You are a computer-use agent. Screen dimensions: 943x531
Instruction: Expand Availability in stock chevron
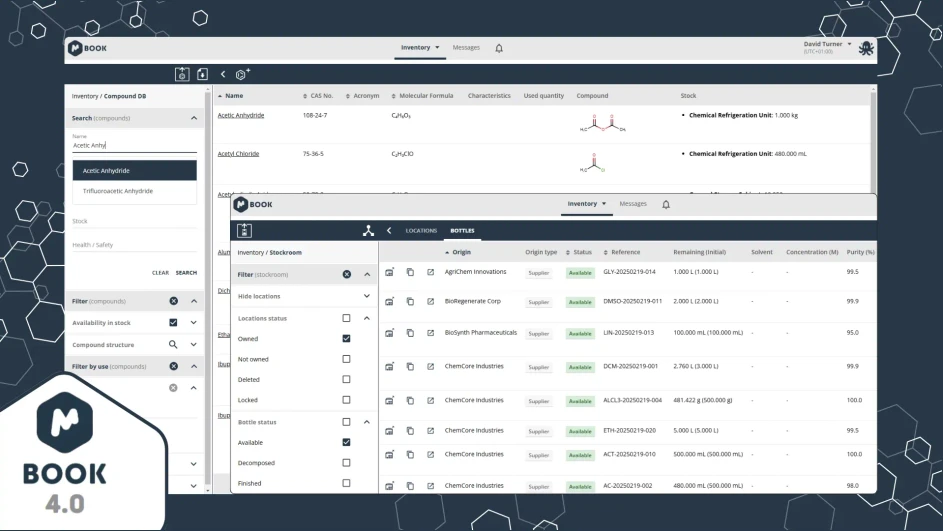click(x=194, y=323)
